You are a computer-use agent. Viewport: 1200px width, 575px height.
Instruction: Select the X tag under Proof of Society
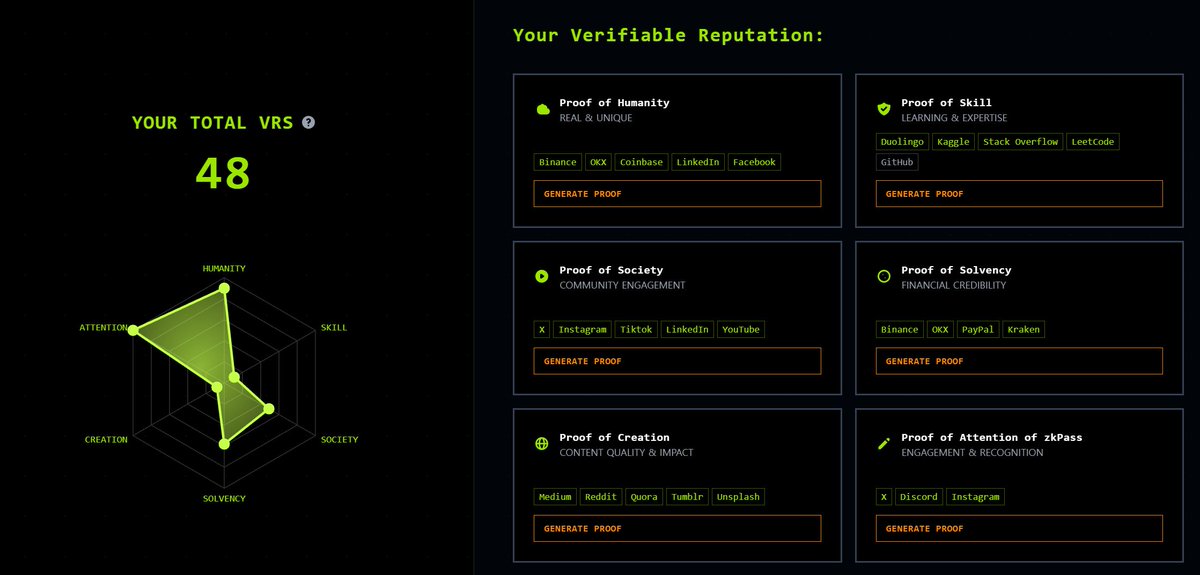542,329
